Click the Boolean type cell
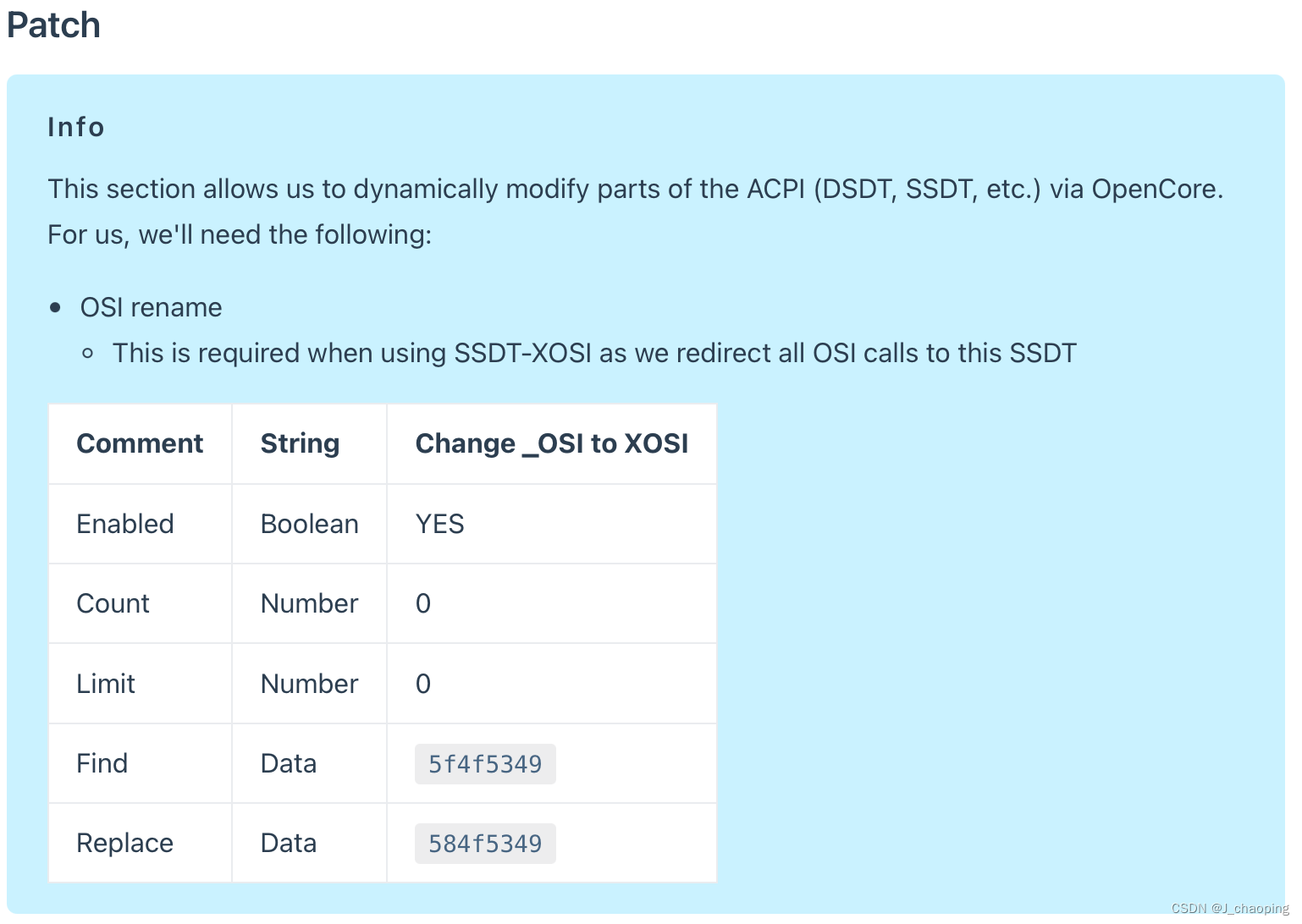 (309, 524)
